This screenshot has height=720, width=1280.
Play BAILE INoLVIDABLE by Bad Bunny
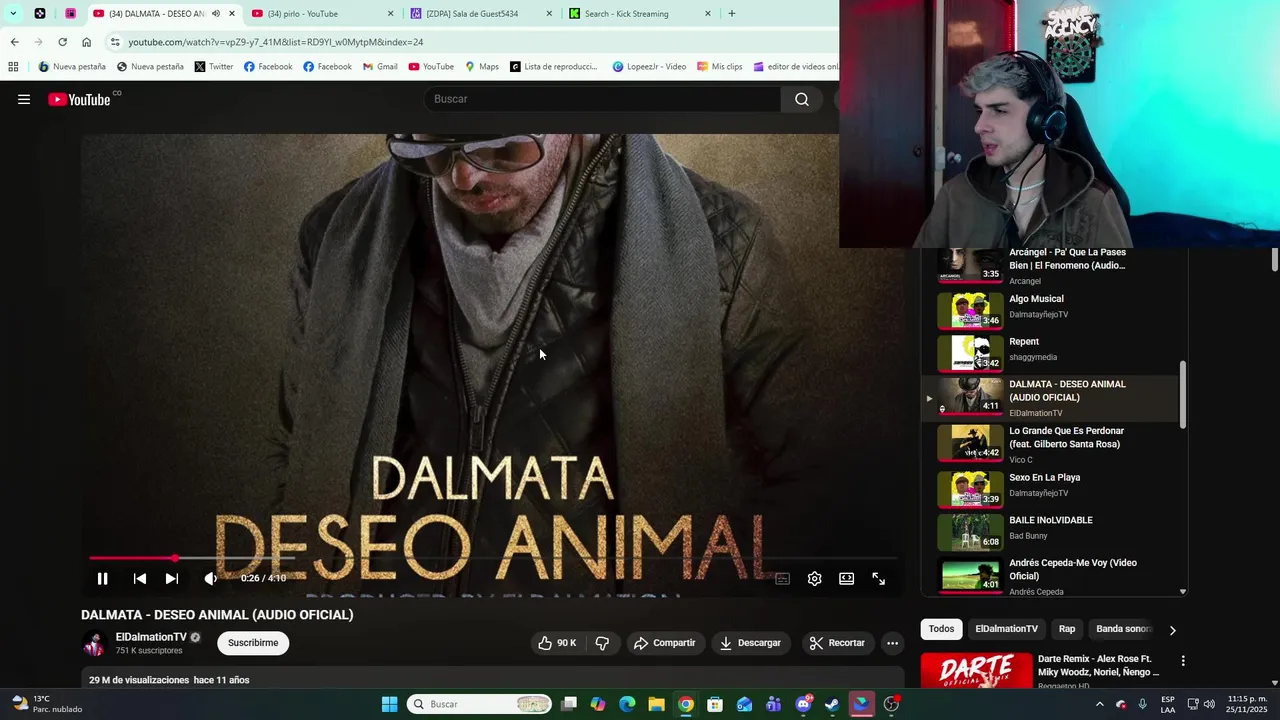[x=1050, y=531]
